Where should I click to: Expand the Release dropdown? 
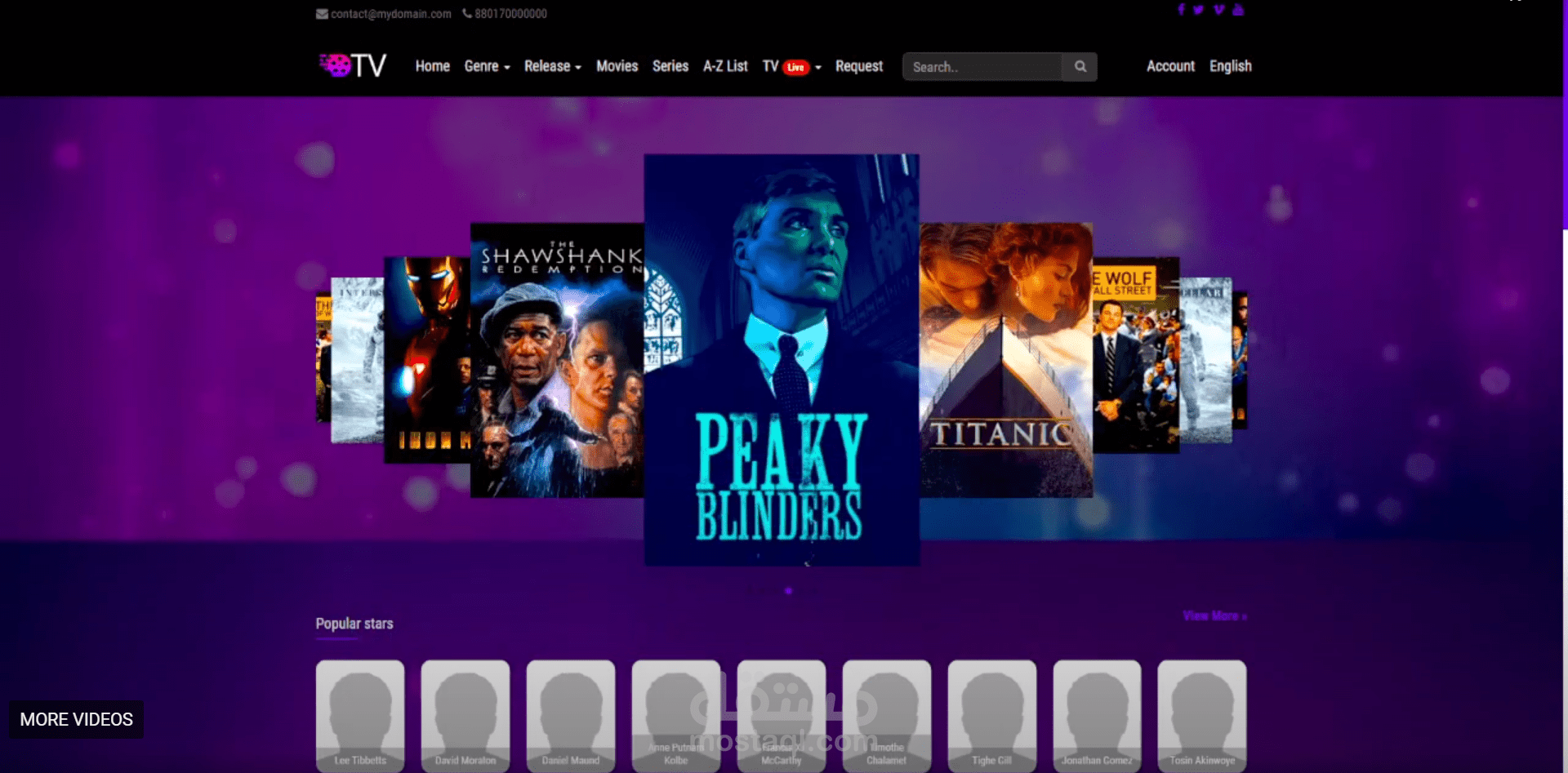(552, 66)
